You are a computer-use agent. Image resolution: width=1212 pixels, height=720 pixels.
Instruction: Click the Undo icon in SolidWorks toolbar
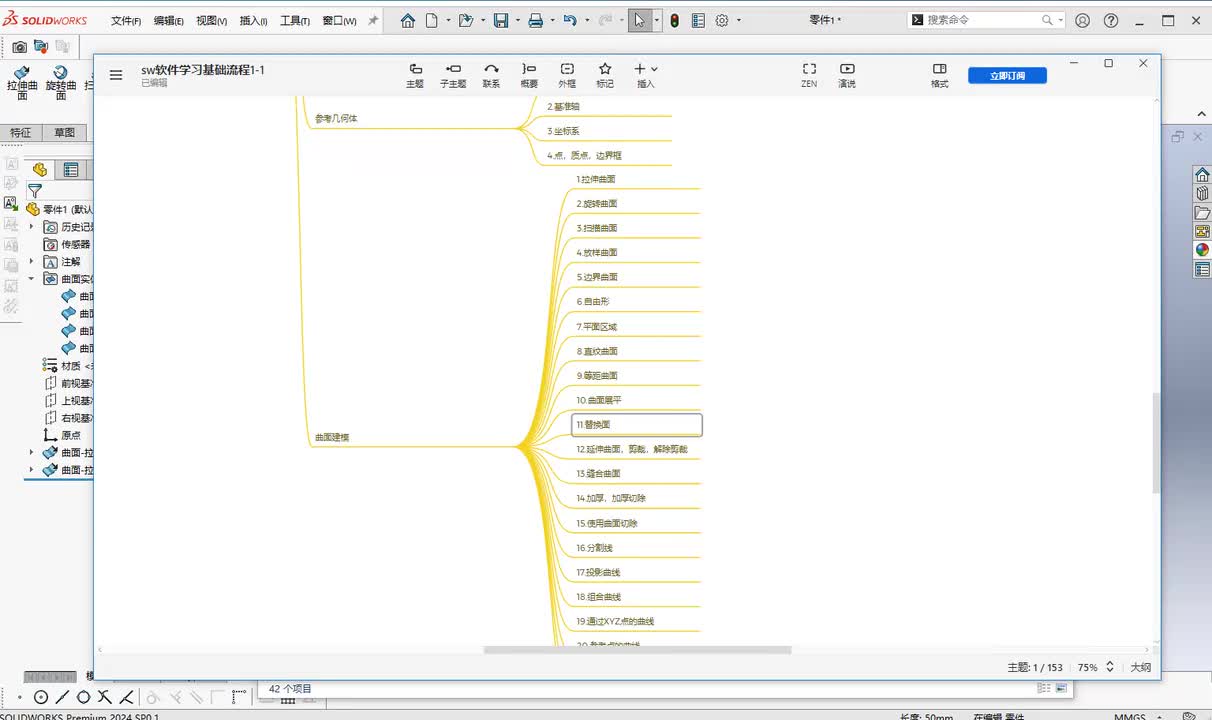(x=570, y=20)
